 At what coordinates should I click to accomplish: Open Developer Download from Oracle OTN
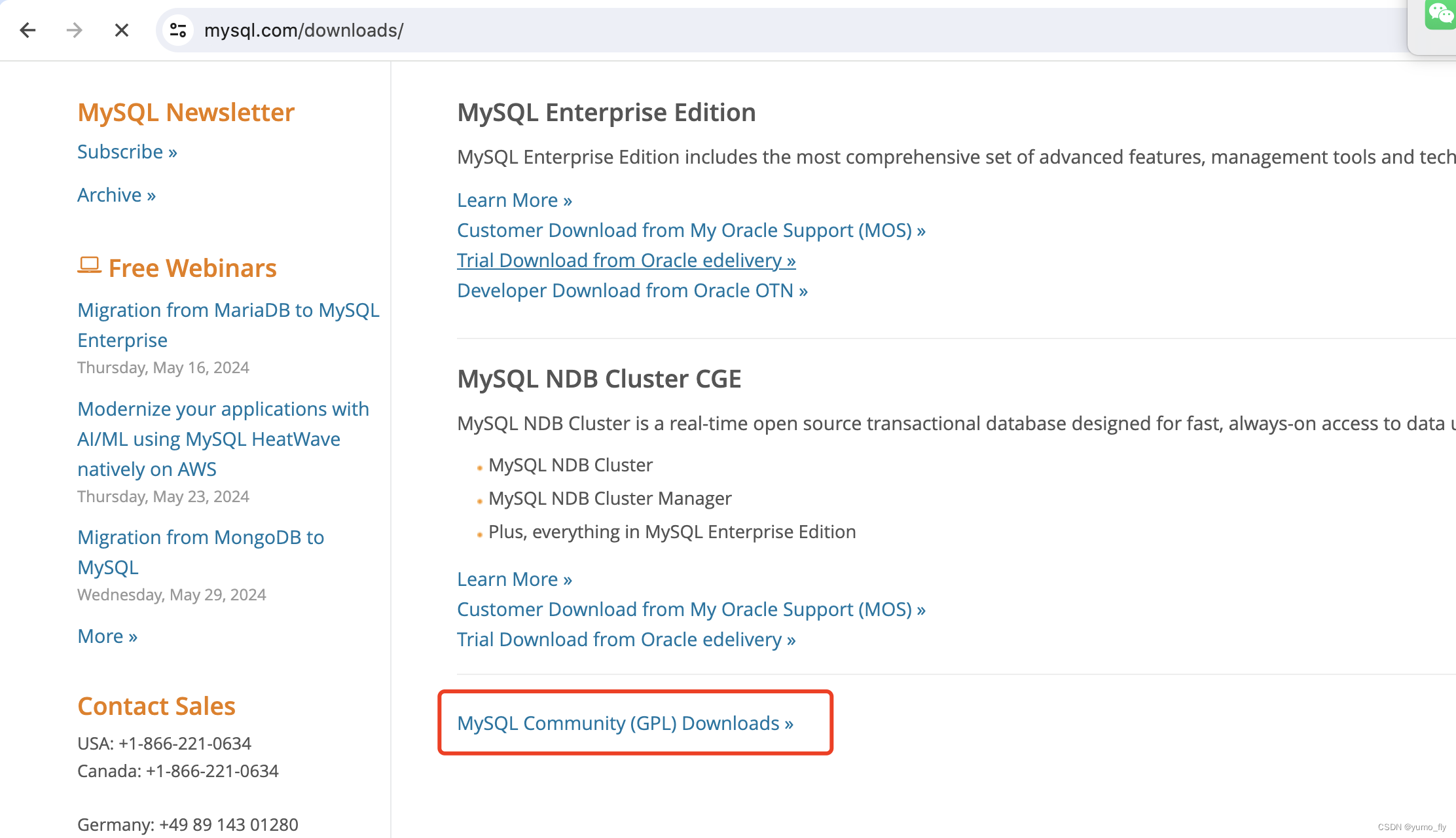tap(632, 291)
